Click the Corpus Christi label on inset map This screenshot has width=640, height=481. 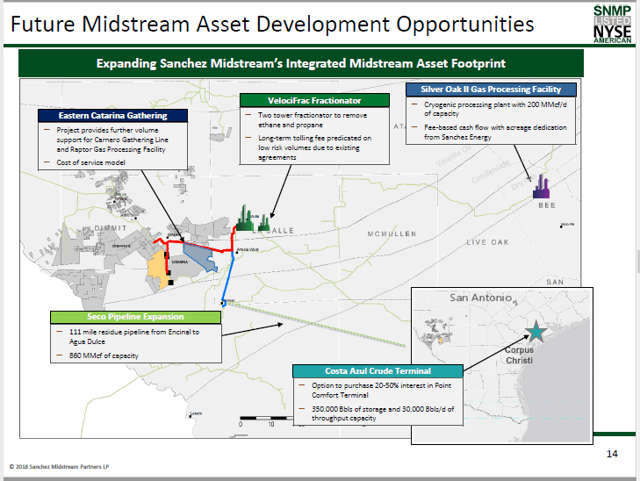click(519, 355)
